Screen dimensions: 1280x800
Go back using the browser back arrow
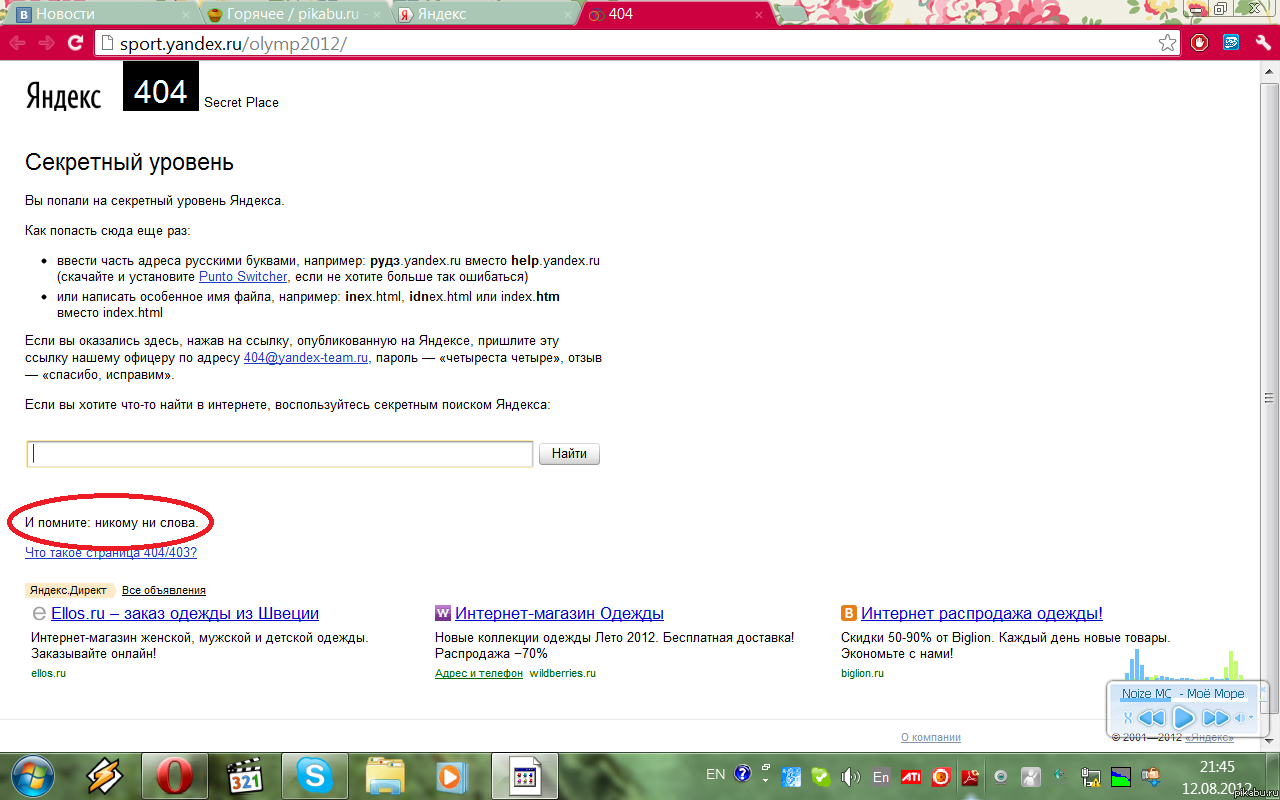click(17, 43)
